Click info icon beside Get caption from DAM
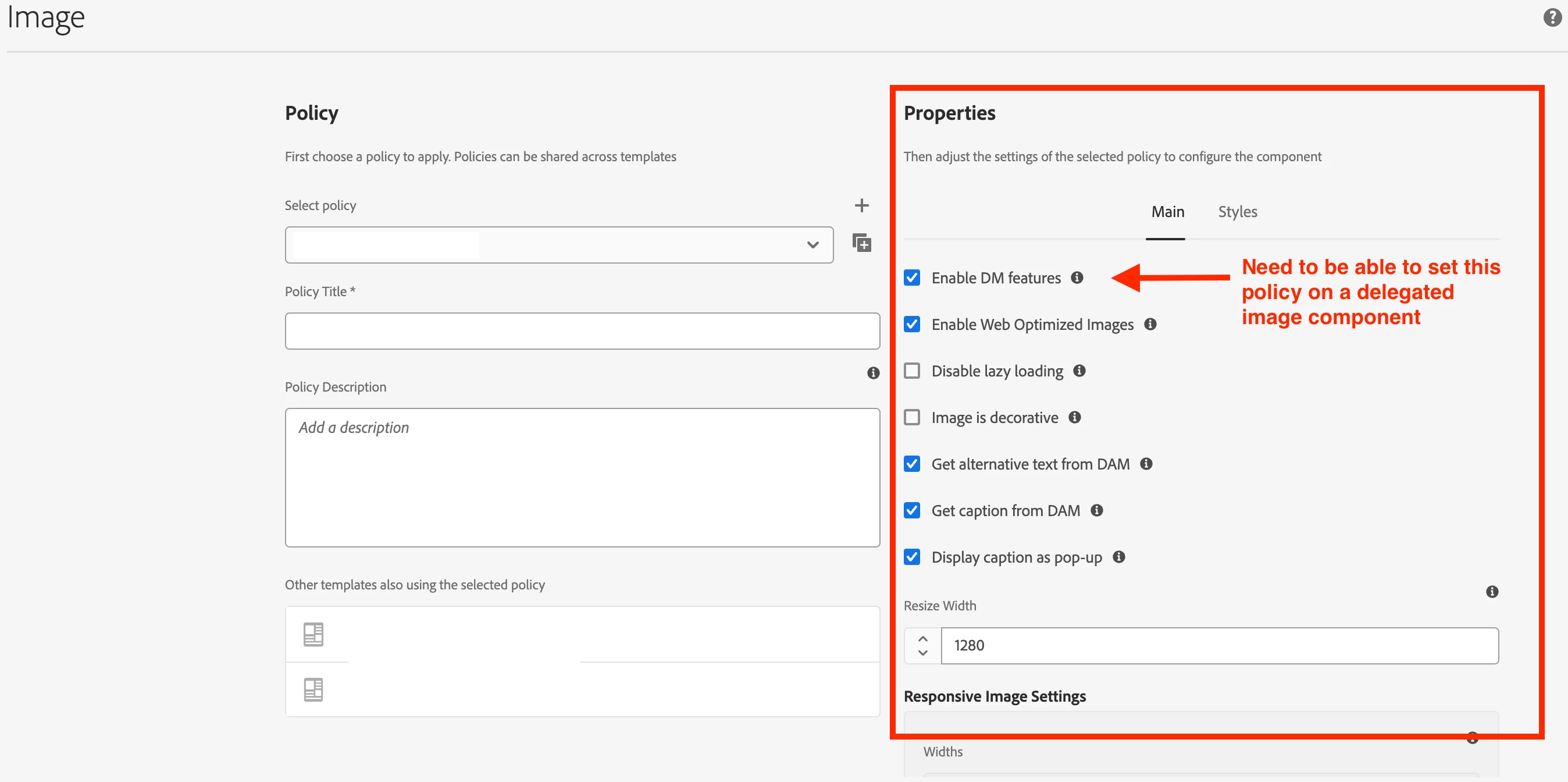This screenshot has height=782, width=1568. tap(1096, 510)
